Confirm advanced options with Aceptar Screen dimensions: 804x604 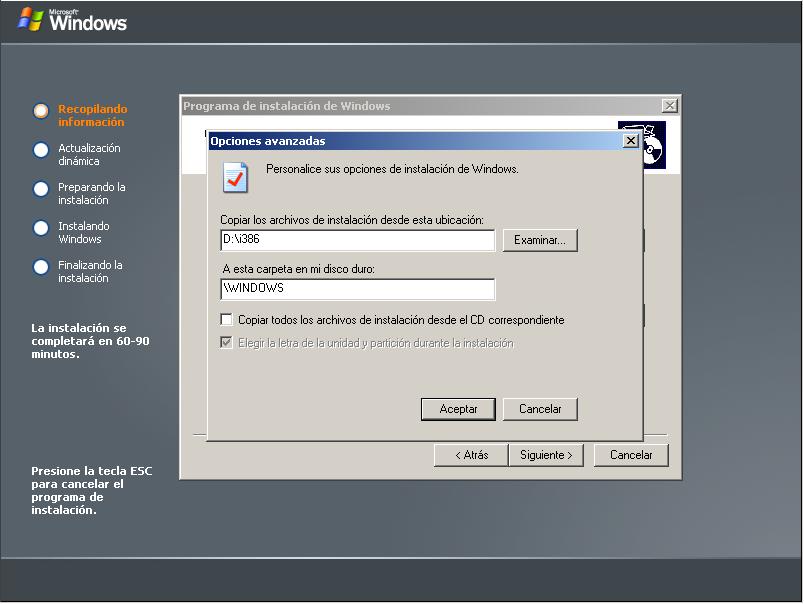point(458,409)
